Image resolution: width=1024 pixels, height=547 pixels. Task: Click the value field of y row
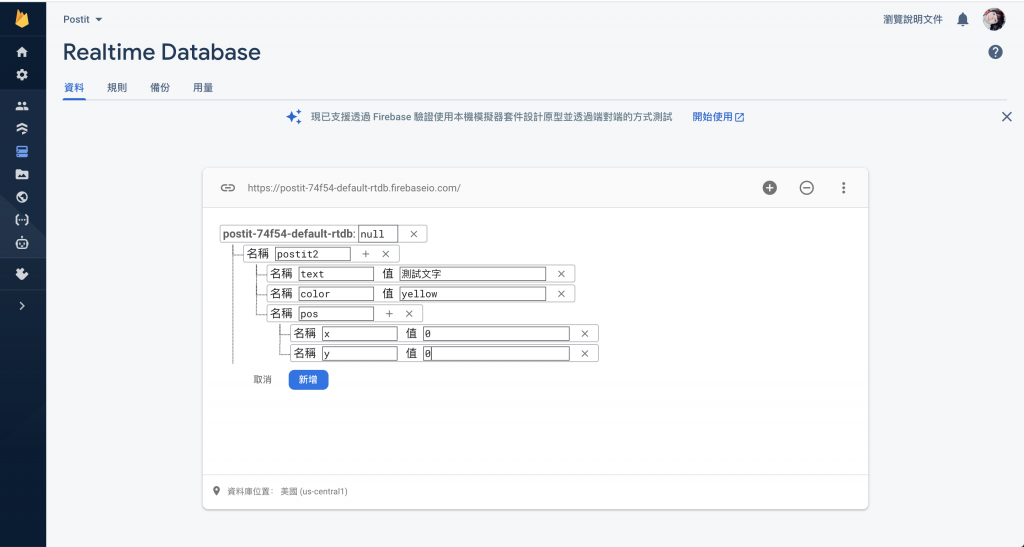pos(496,353)
